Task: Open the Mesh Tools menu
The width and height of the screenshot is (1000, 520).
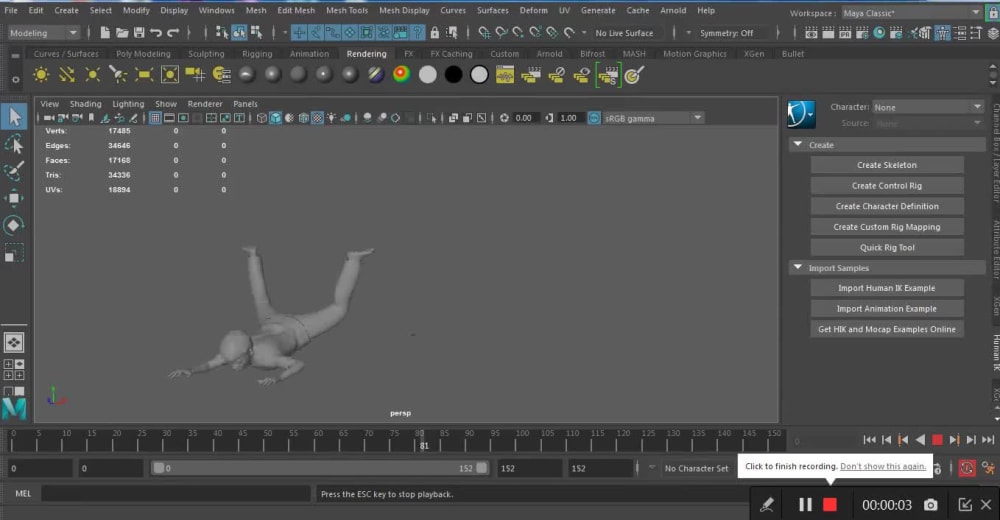Action: pyautogui.click(x=347, y=10)
